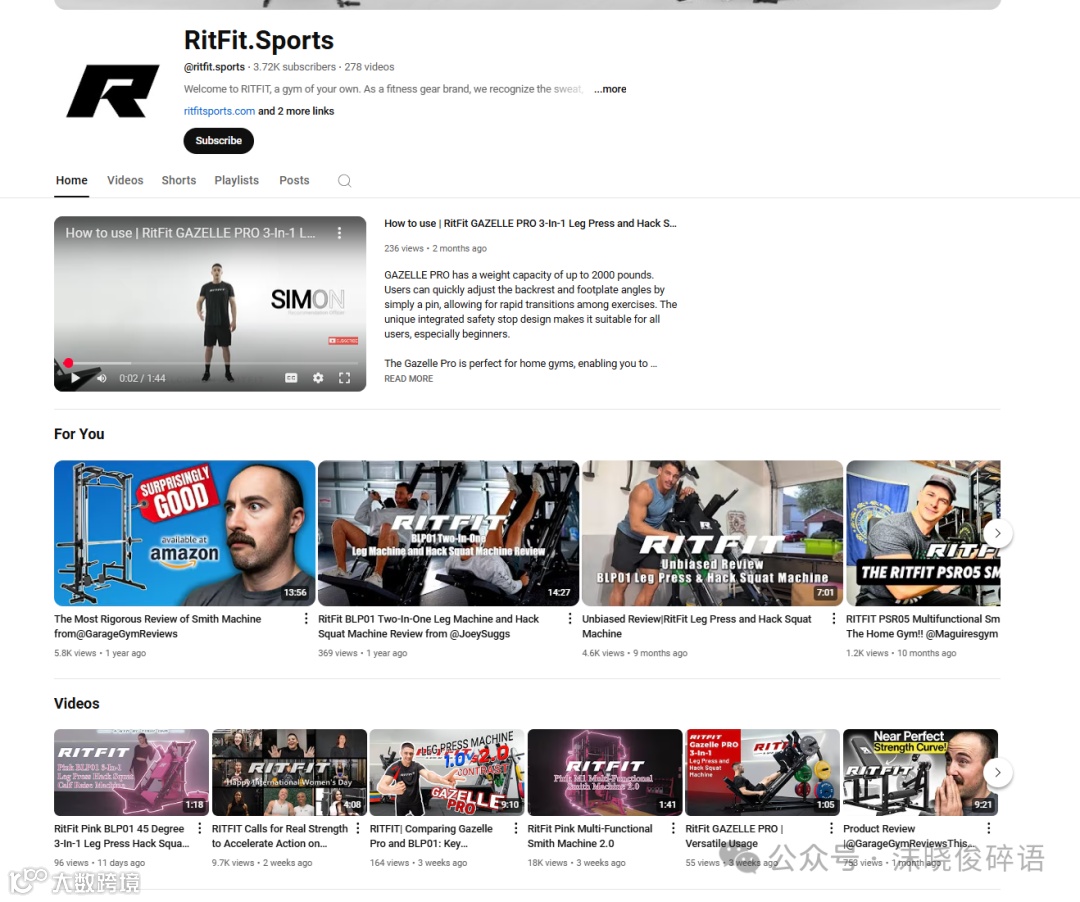Open the Pink M1 Smith Machine 2.0 thumbnail
The height and width of the screenshot is (902, 1080).
[x=605, y=773]
